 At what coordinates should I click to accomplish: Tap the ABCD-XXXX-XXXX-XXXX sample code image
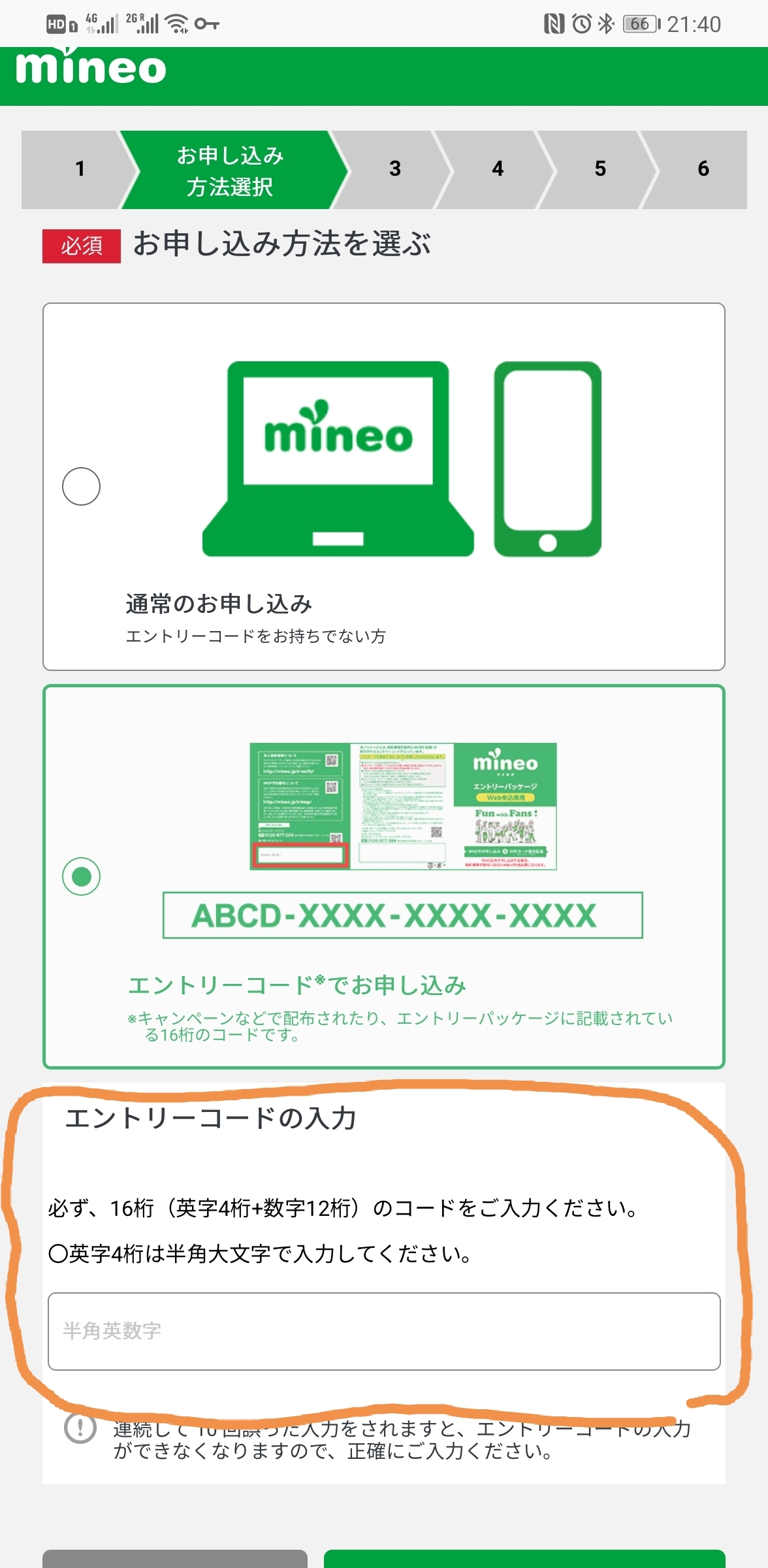(x=402, y=915)
